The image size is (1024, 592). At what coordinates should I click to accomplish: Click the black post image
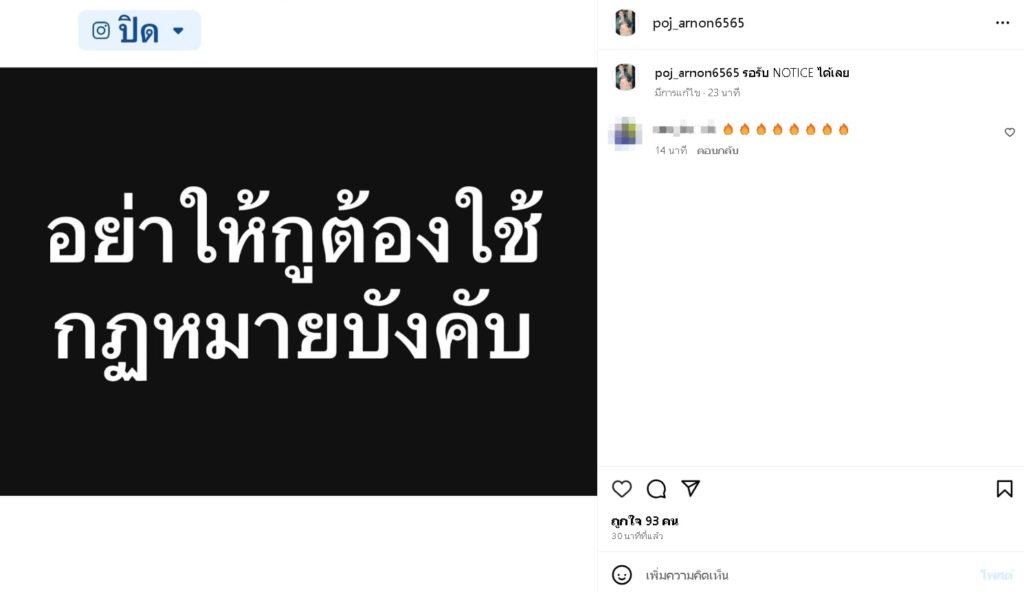point(298,282)
